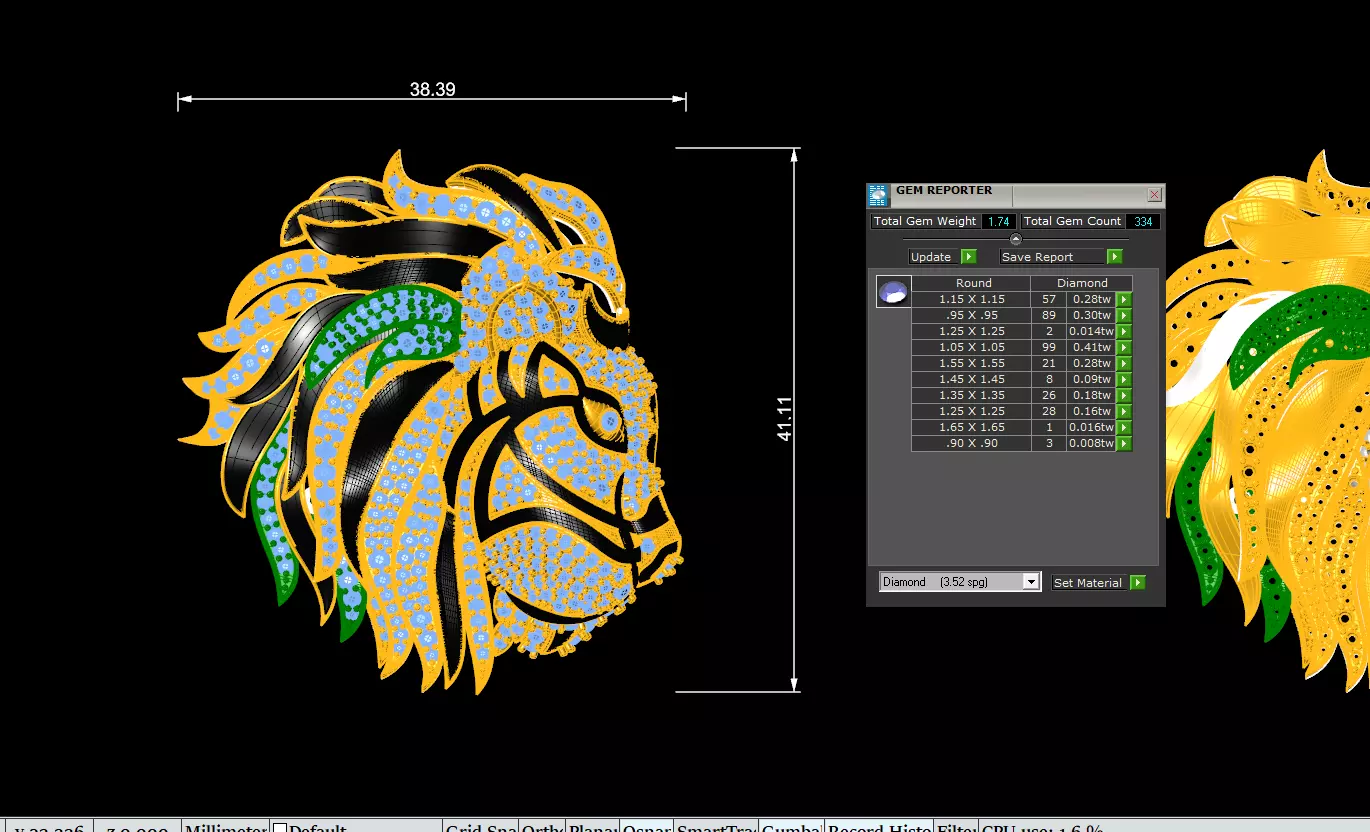Click the 38.39 width dimension label

pos(432,89)
